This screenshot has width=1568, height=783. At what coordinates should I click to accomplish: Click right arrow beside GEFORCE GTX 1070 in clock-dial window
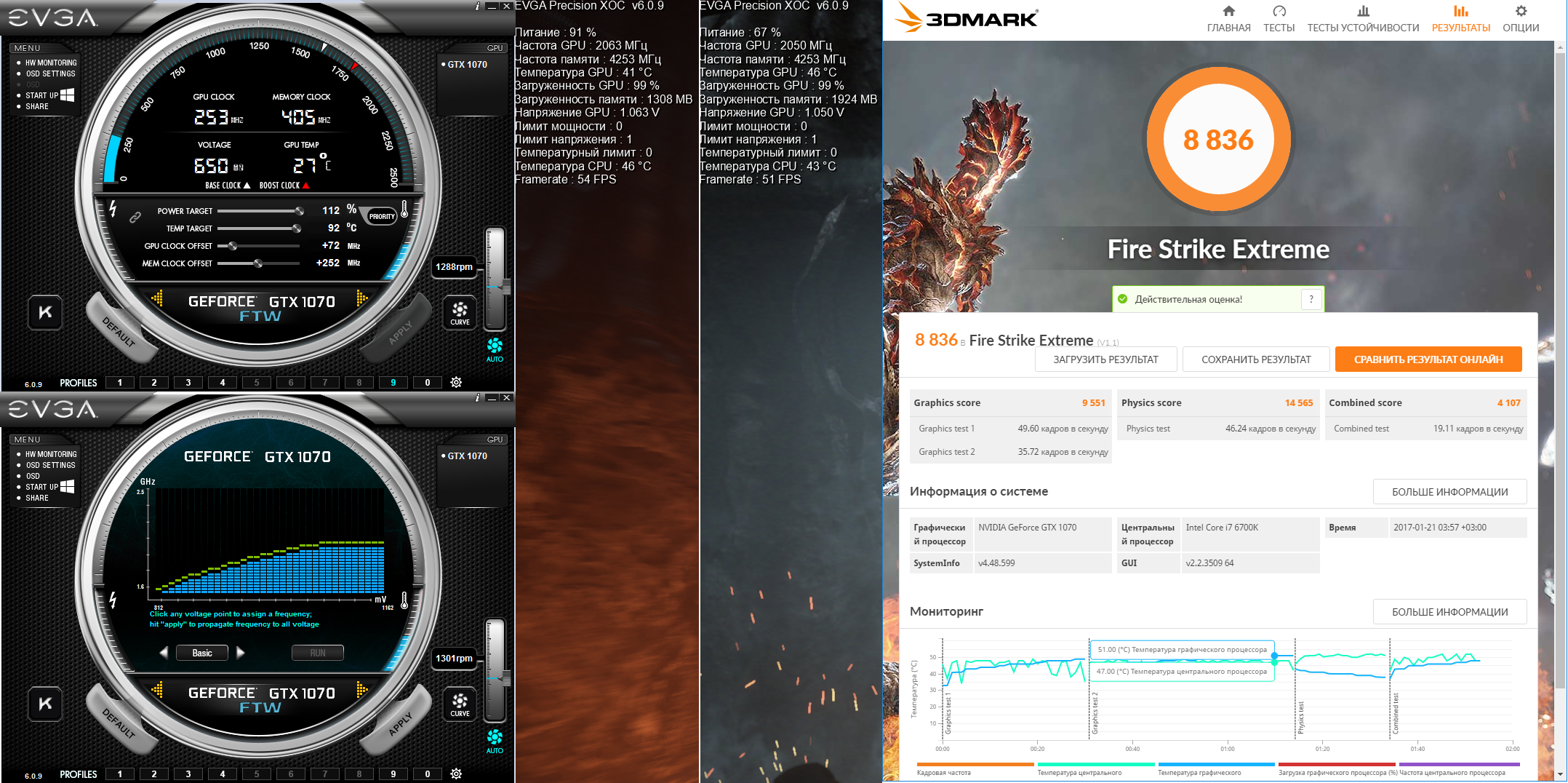tap(361, 298)
